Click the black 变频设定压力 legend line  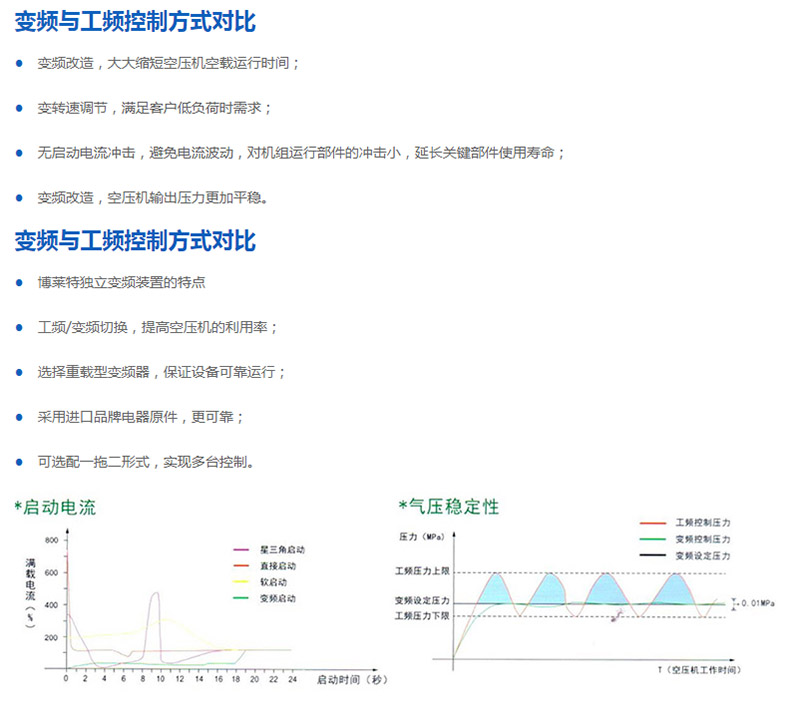(x=652, y=554)
